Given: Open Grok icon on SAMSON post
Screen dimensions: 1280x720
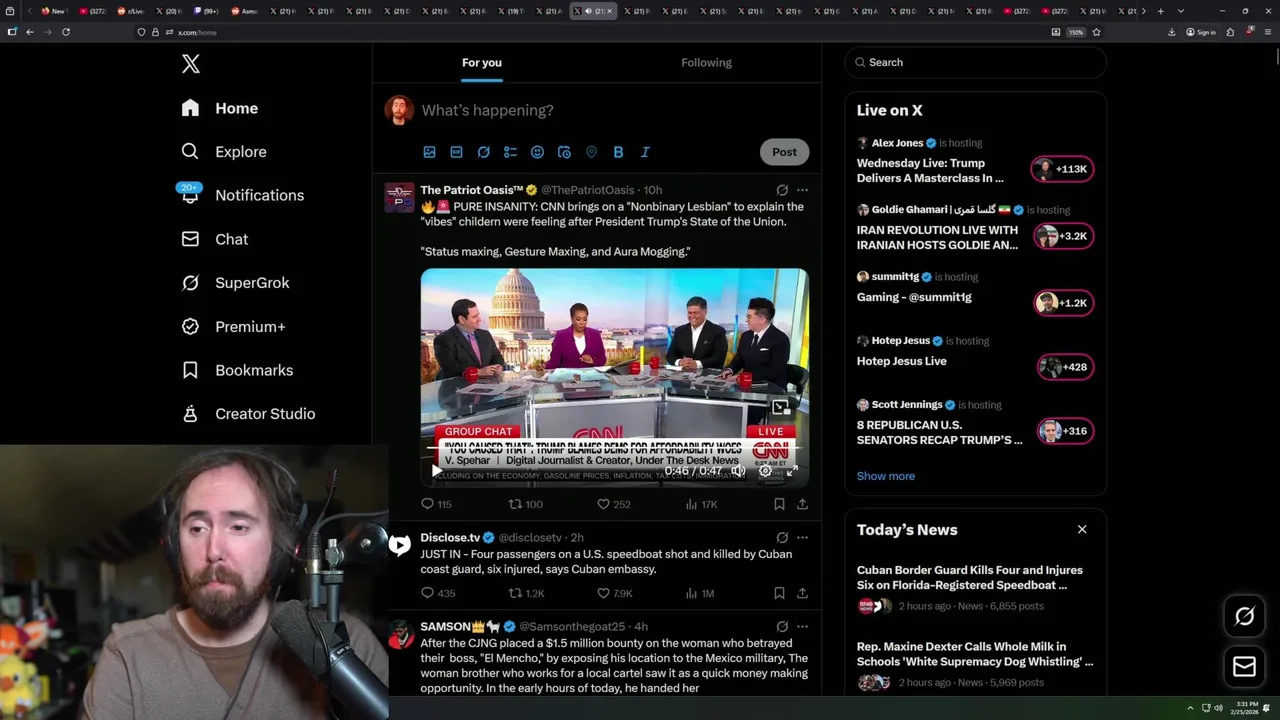Looking at the screenshot, I should coord(782,627).
